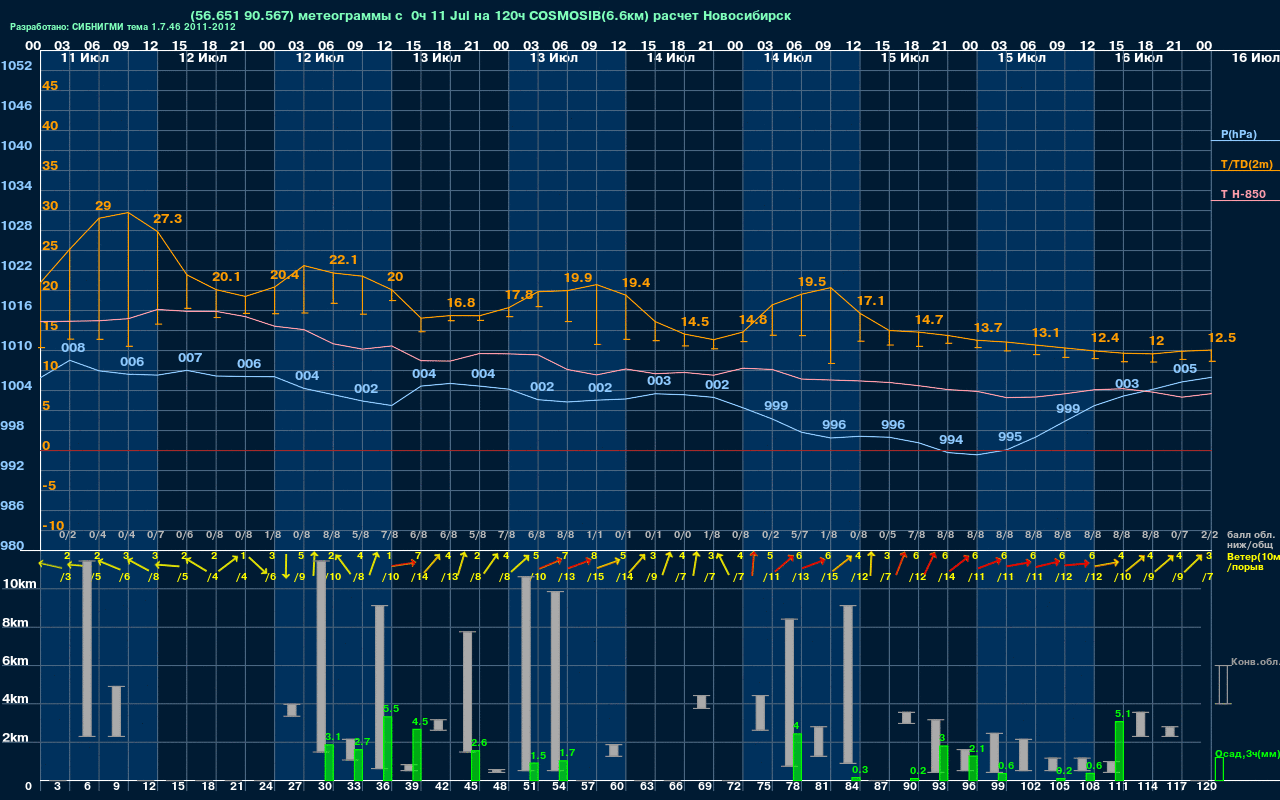The height and width of the screenshot is (800, 1280).
Task: Click the final temperature value '12.5'
Action: tap(1222, 338)
